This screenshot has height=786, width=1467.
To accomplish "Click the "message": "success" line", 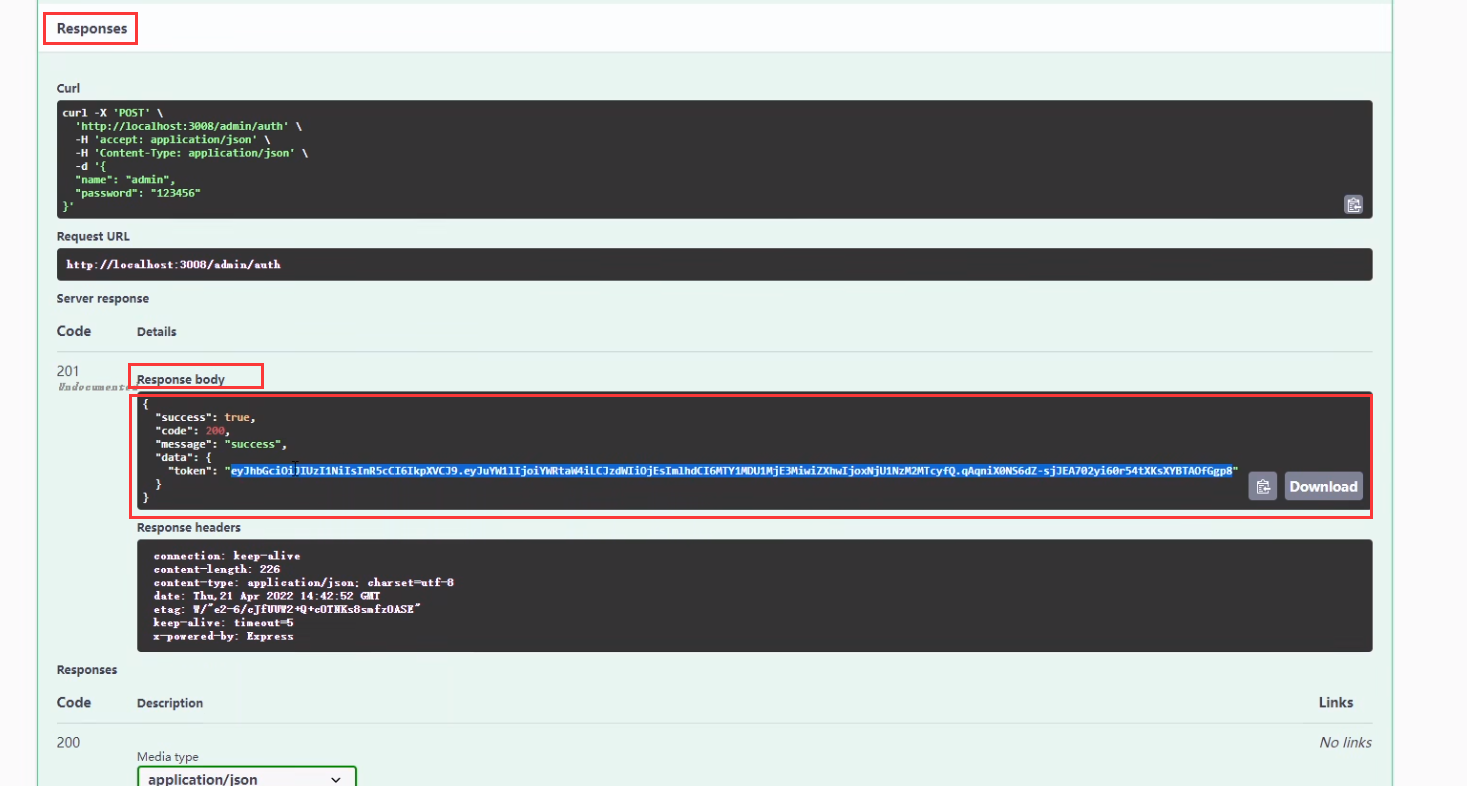I will [x=221, y=443].
